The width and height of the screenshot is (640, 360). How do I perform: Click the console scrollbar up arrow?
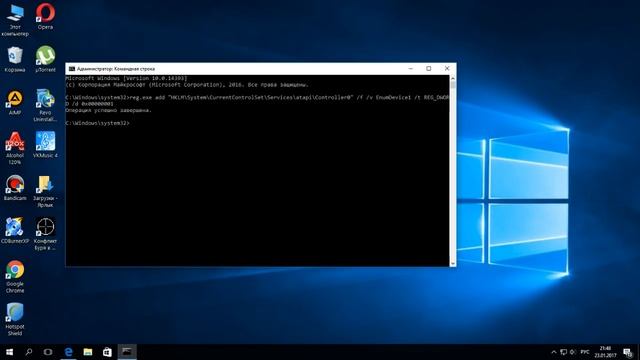(453, 78)
